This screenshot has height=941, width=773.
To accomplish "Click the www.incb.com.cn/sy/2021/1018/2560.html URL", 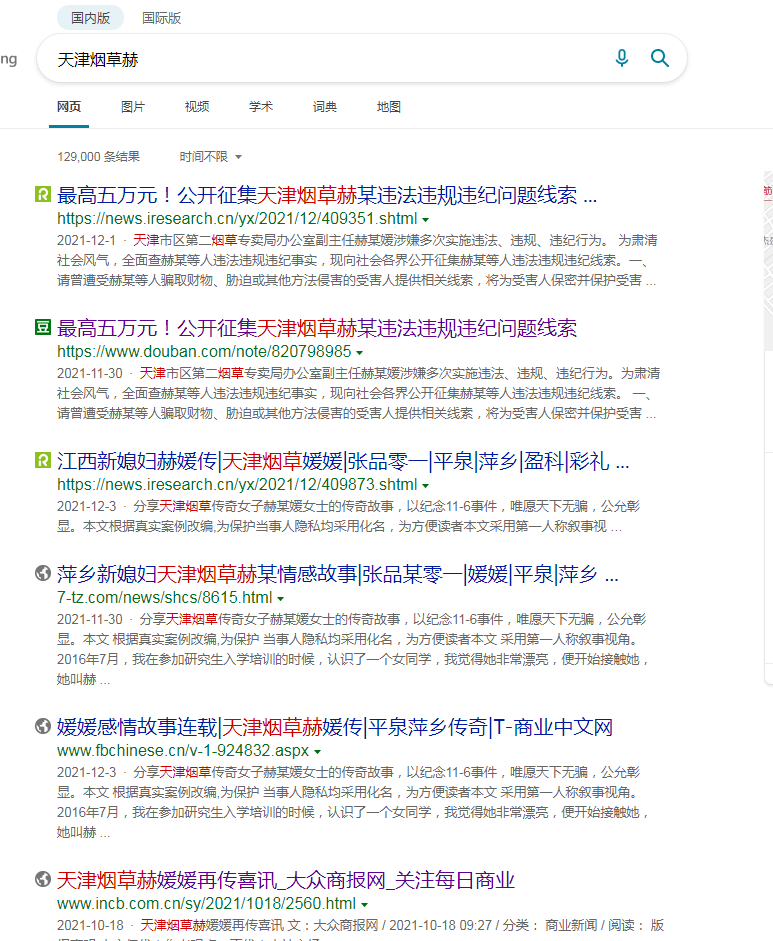I will click(x=206, y=904).
